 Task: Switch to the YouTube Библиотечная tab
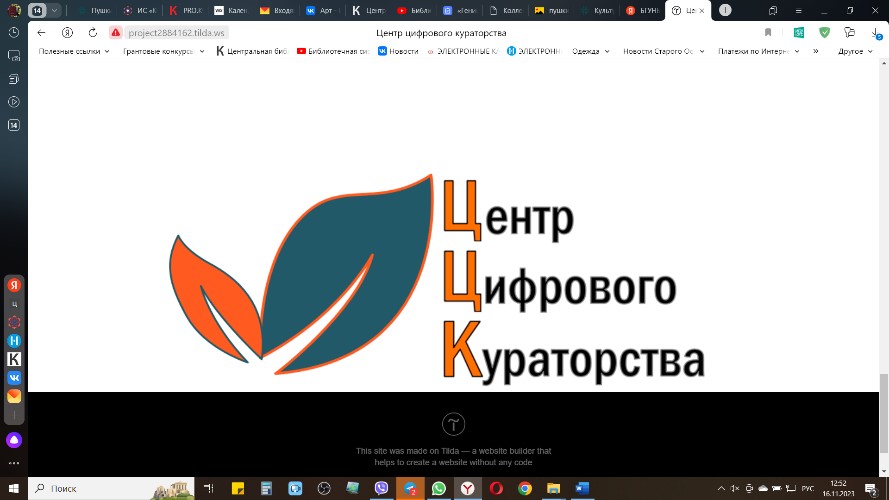tap(414, 10)
